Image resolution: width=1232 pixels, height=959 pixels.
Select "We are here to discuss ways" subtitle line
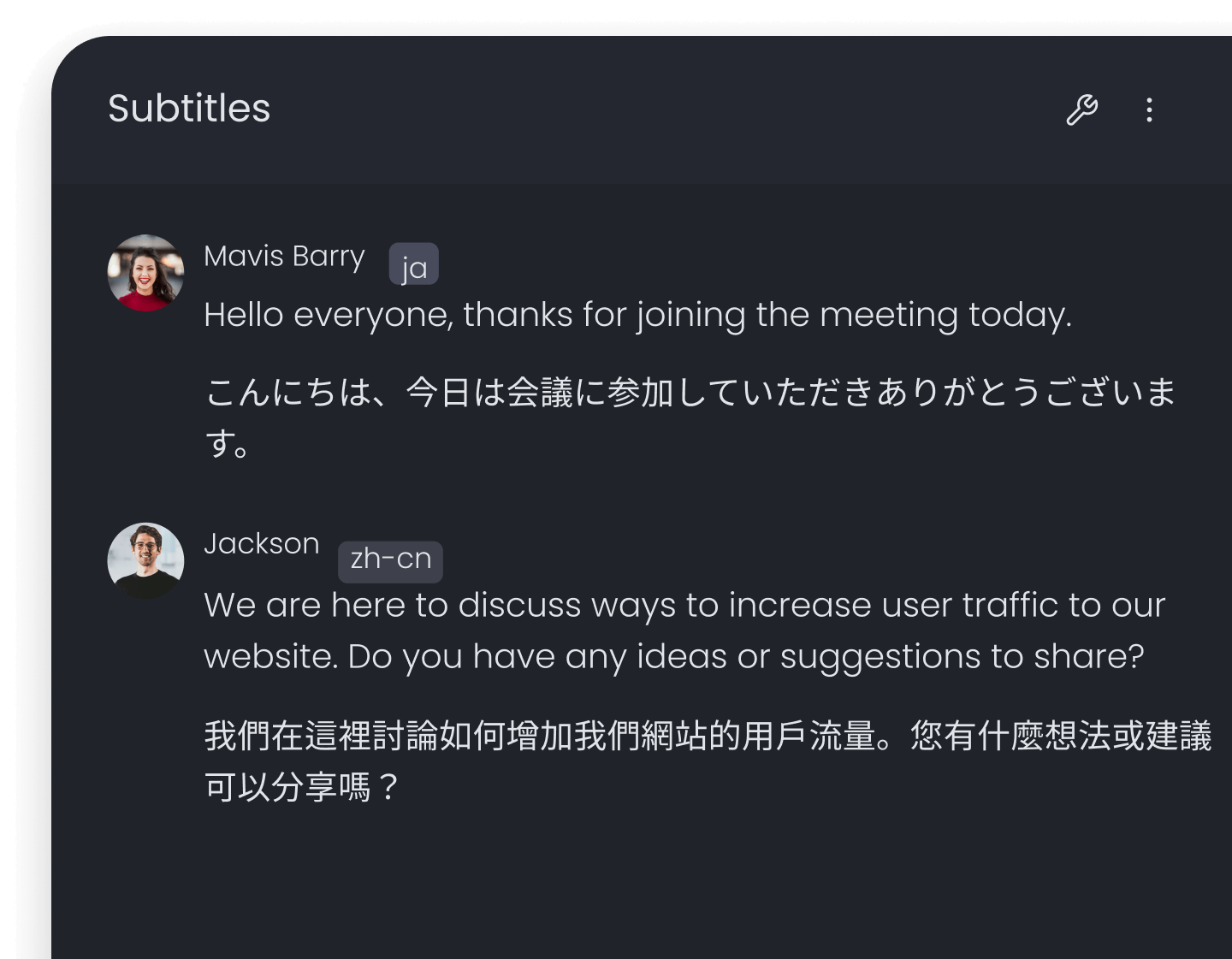(x=683, y=605)
